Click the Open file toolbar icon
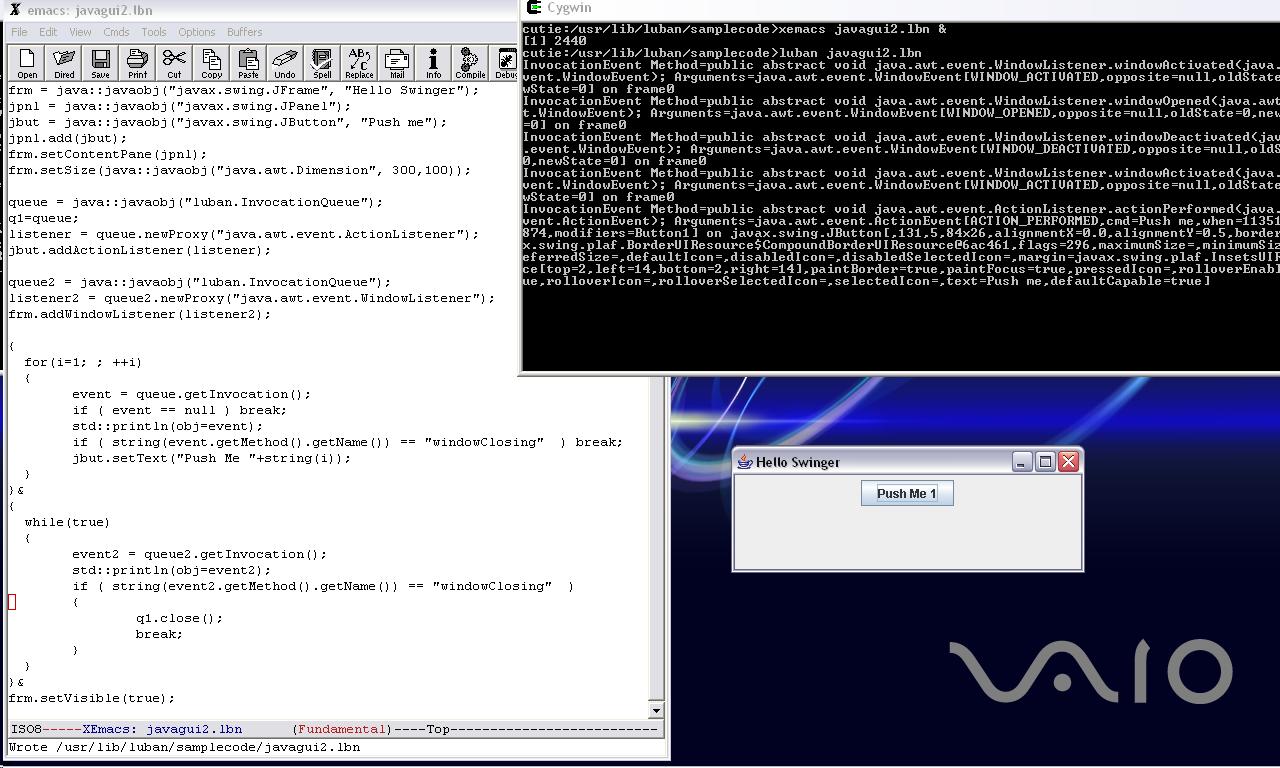This screenshot has width=1280, height=768. click(x=27, y=63)
